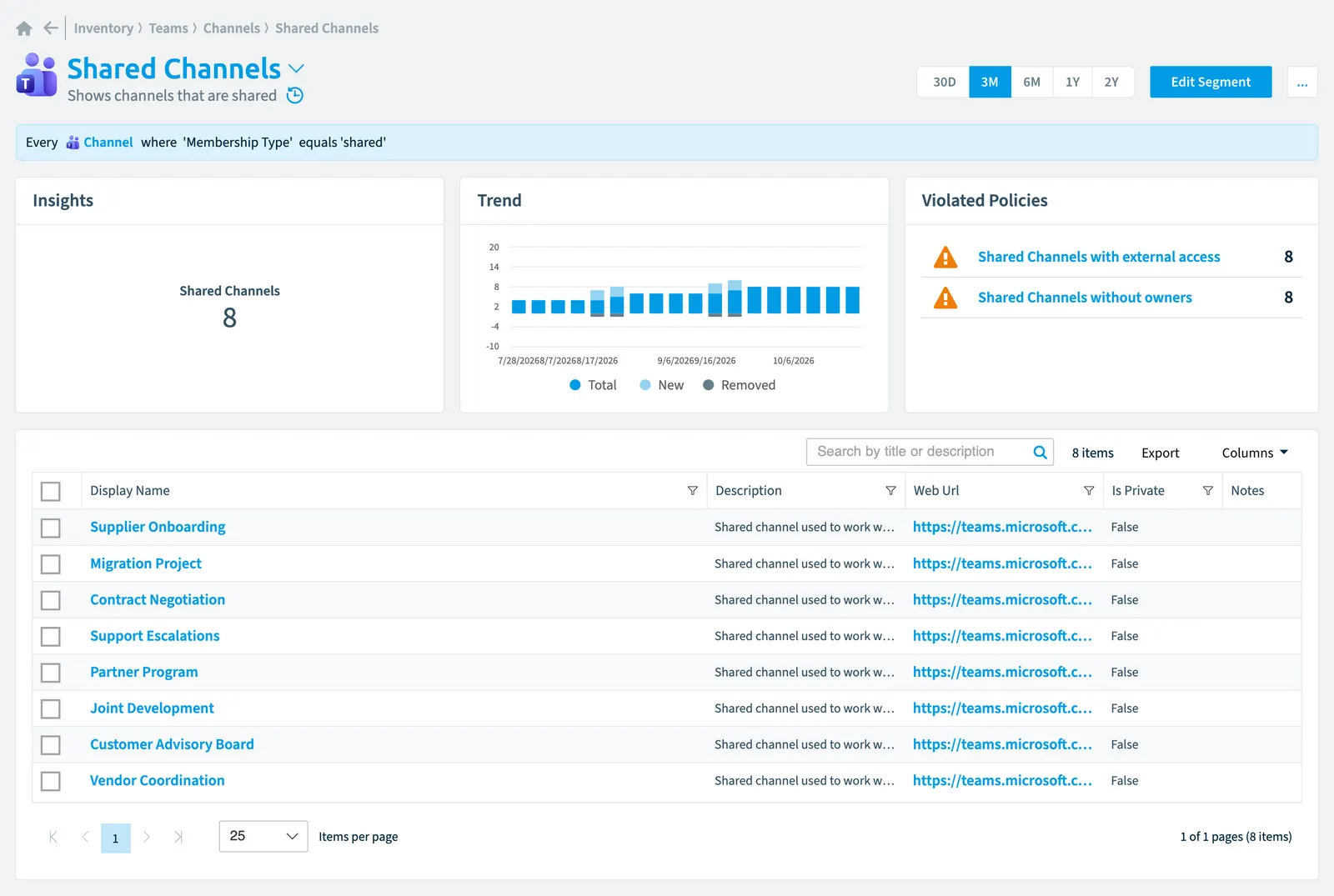This screenshot has width=1334, height=896.
Task: Check the Supplier Onboarding row checkbox
Action: (x=51, y=528)
